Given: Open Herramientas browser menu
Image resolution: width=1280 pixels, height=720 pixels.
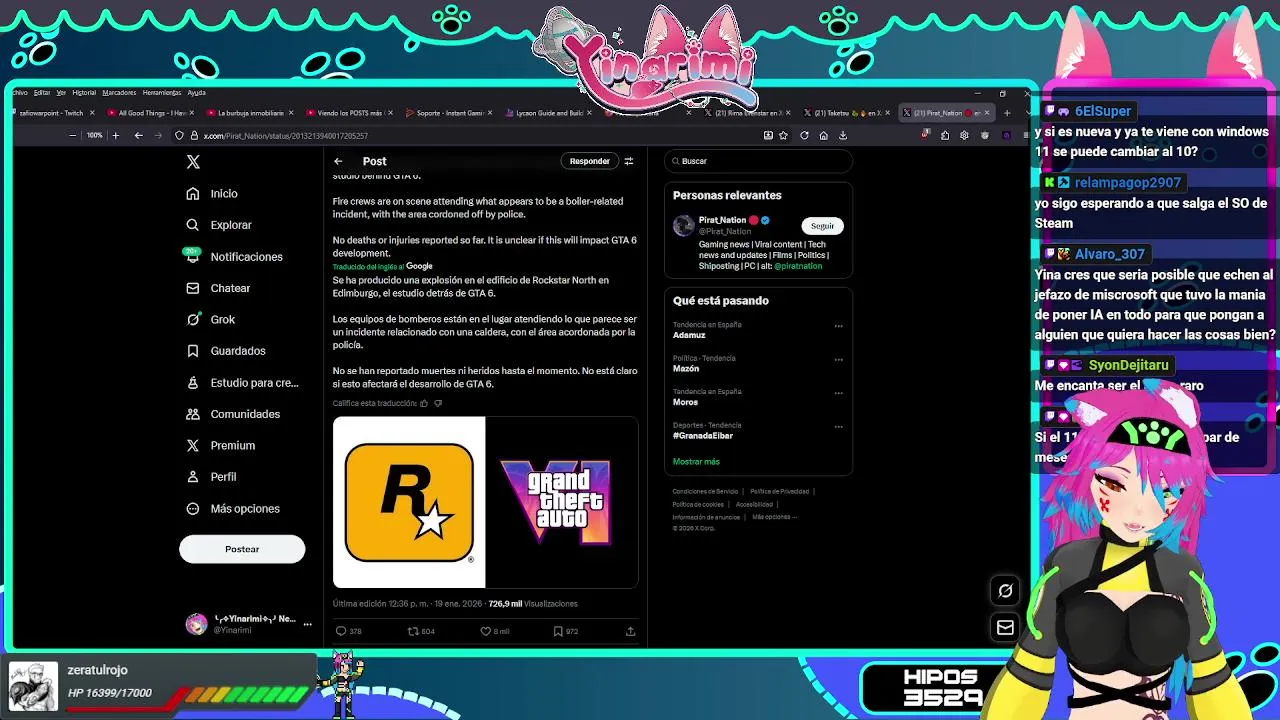Looking at the screenshot, I should point(162,93).
